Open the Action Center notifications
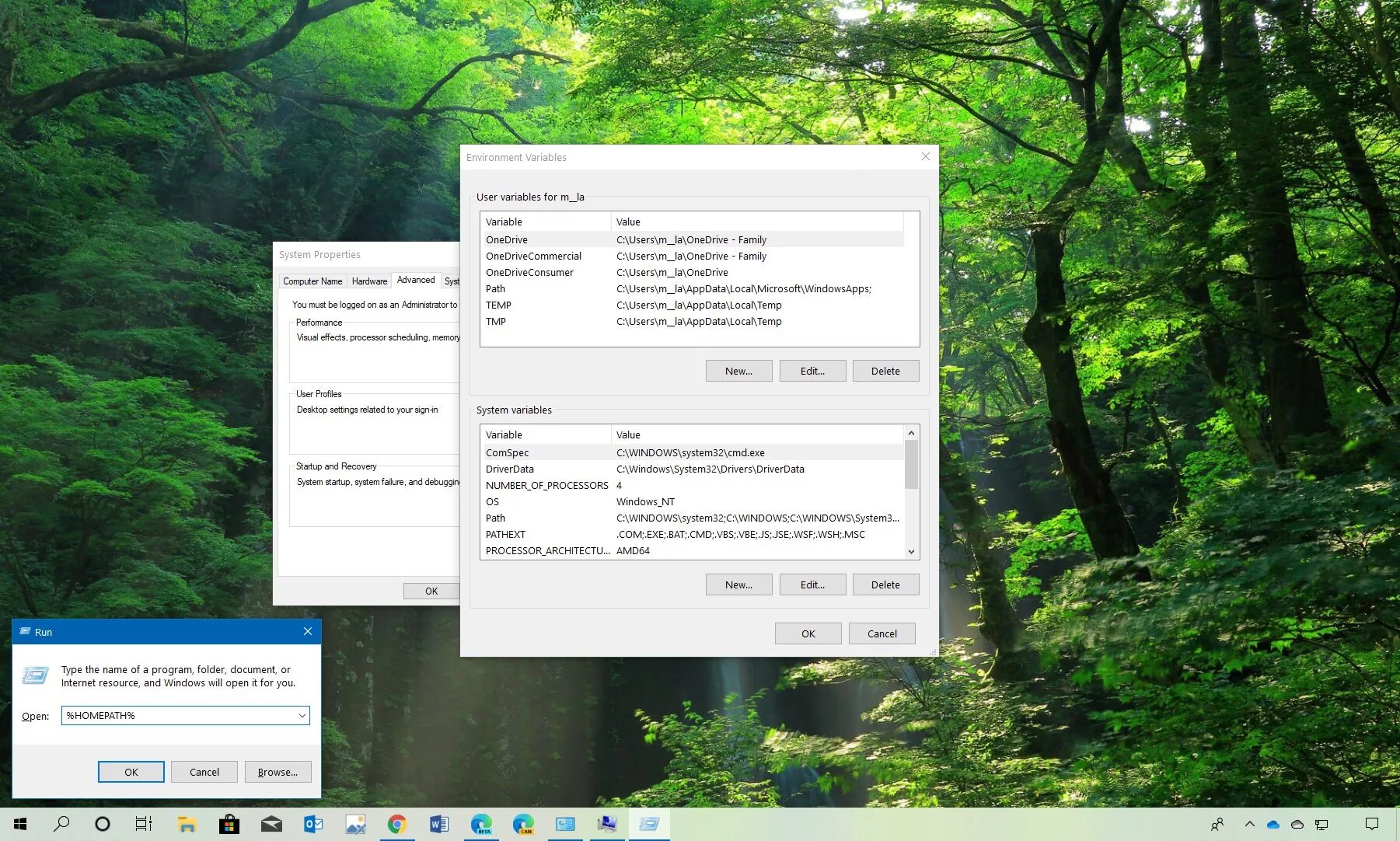This screenshot has width=1400, height=841. [x=1372, y=824]
